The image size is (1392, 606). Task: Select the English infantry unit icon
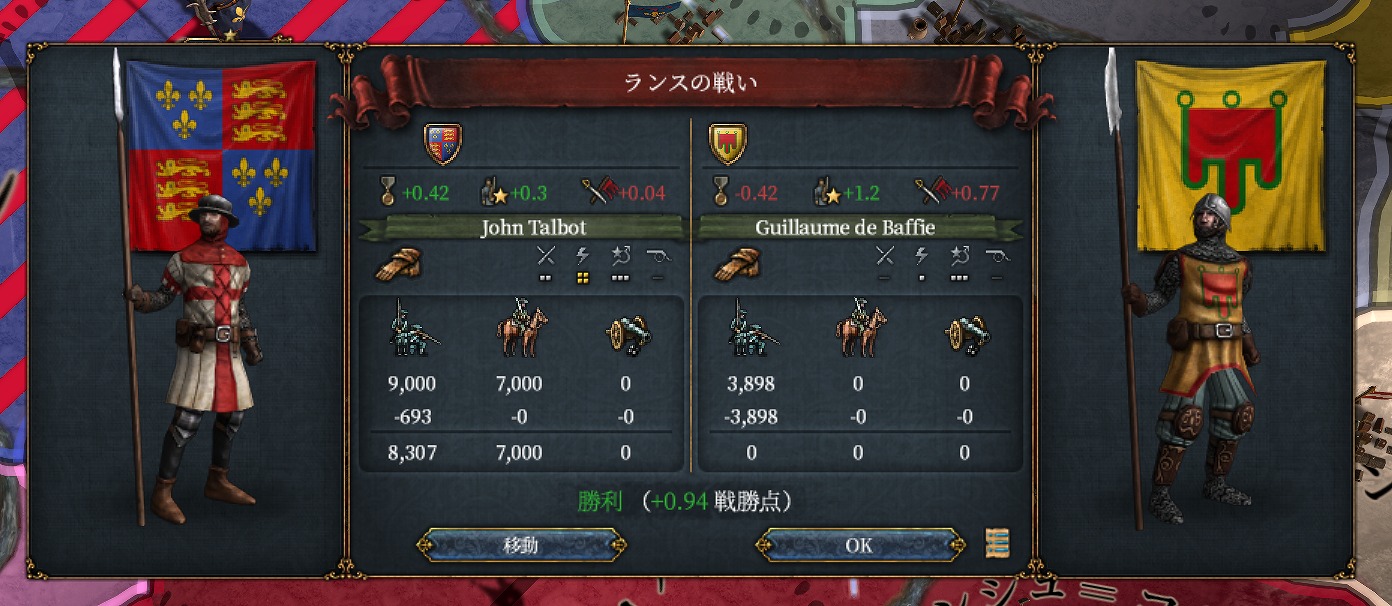coord(412,328)
